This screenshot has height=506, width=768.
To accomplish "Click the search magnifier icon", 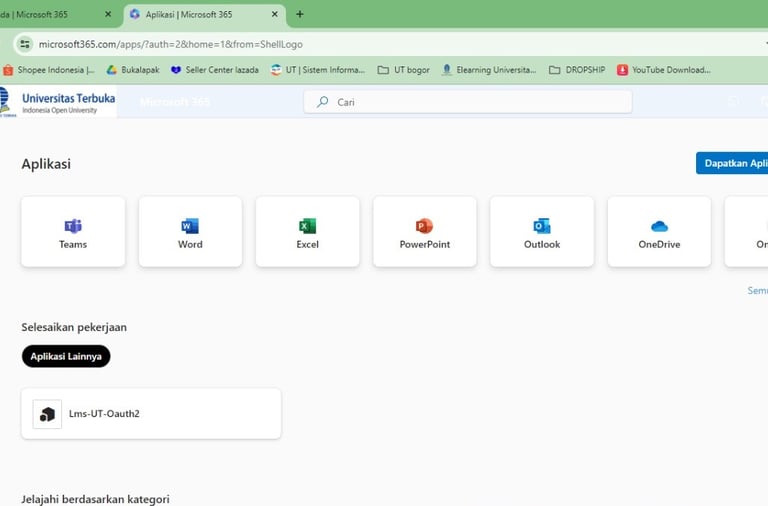I will coord(322,102).
